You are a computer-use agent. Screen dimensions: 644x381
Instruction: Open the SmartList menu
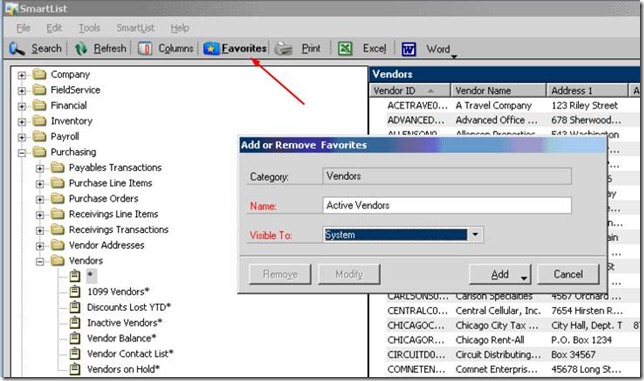(135, 28)
